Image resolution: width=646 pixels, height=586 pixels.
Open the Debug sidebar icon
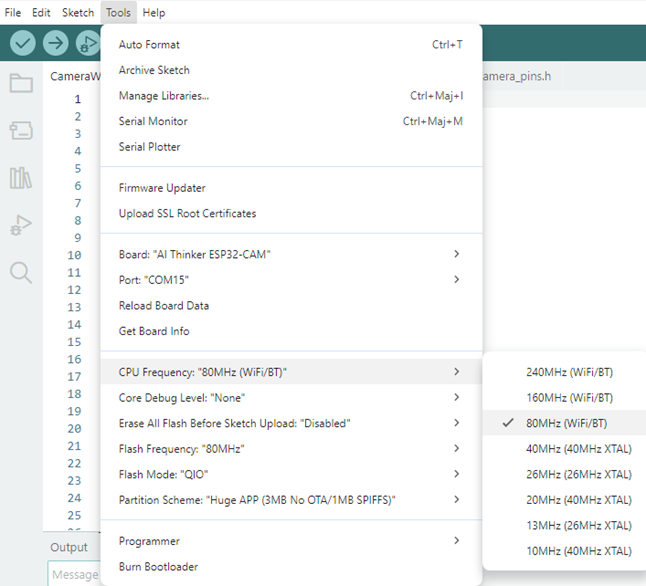pos(21,225)
